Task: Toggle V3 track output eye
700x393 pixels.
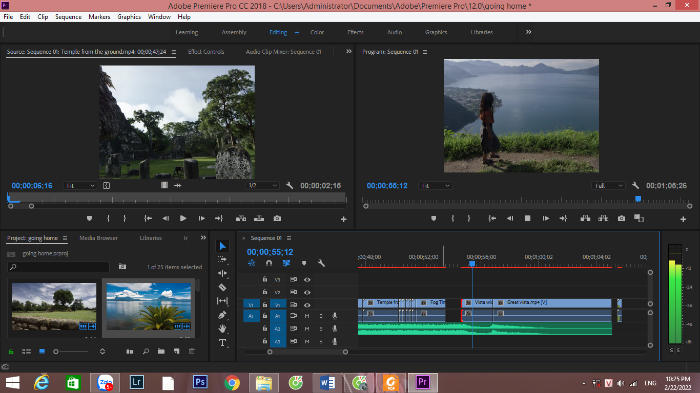Action: pos(307,280)
